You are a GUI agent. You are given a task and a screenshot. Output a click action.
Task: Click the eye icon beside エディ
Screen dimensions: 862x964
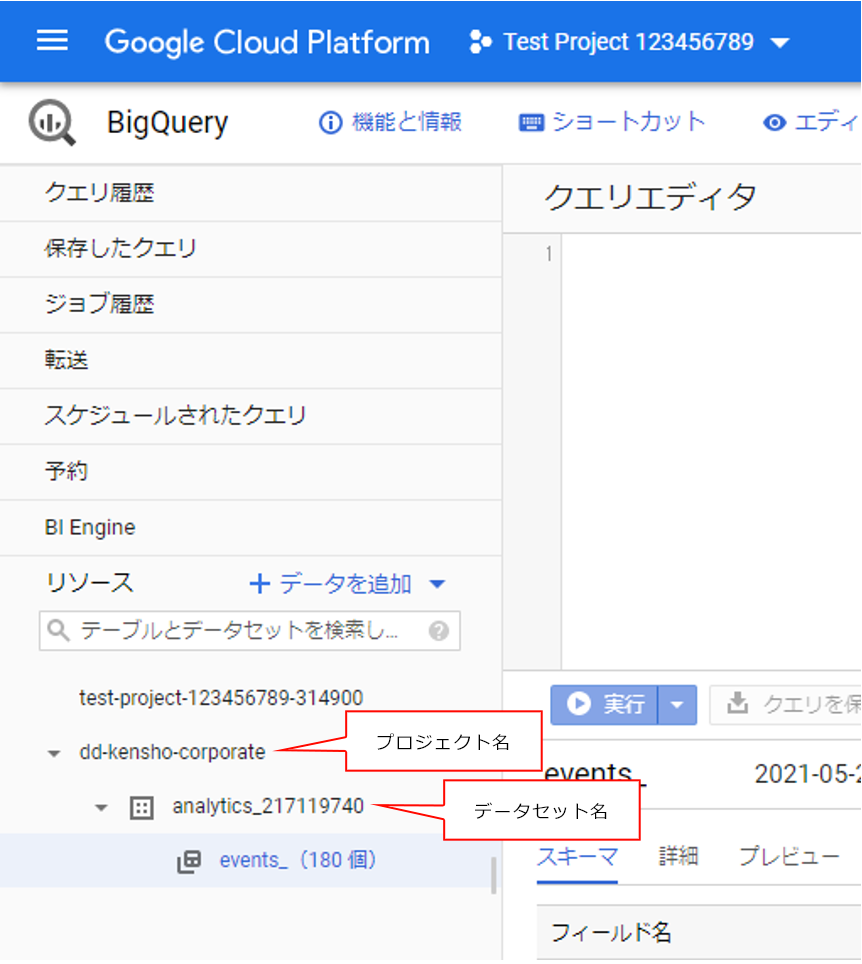pyautogui.click(x=774, y=123)
